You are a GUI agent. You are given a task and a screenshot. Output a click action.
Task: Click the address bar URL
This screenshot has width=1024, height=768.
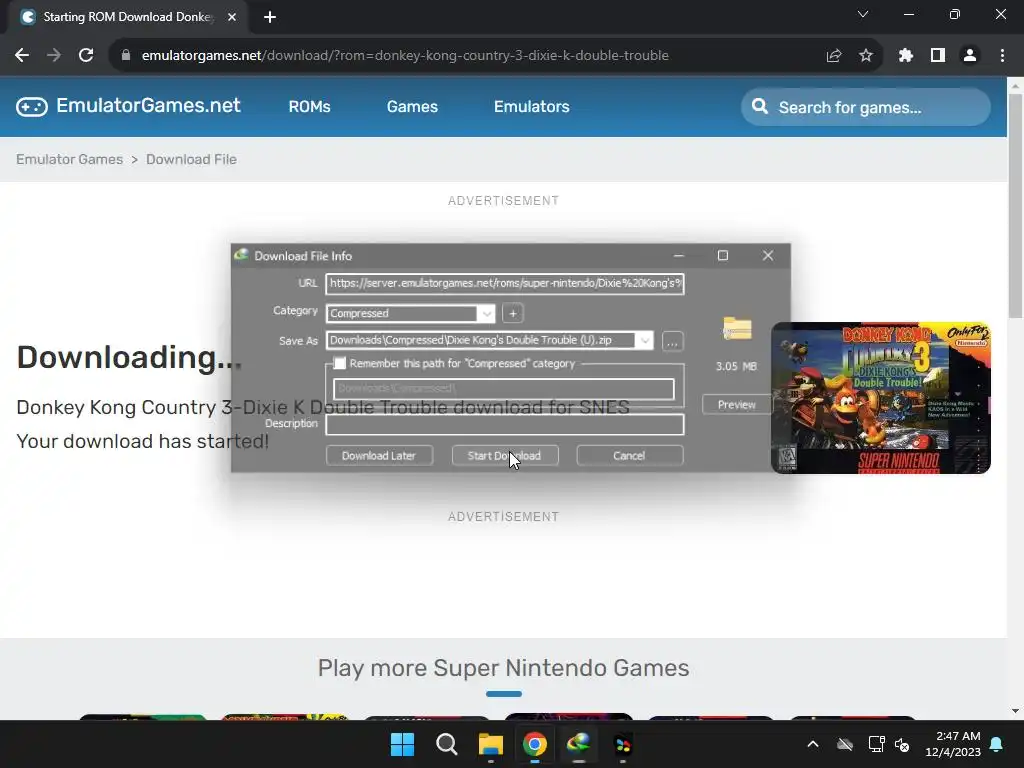tap(405, 56)
